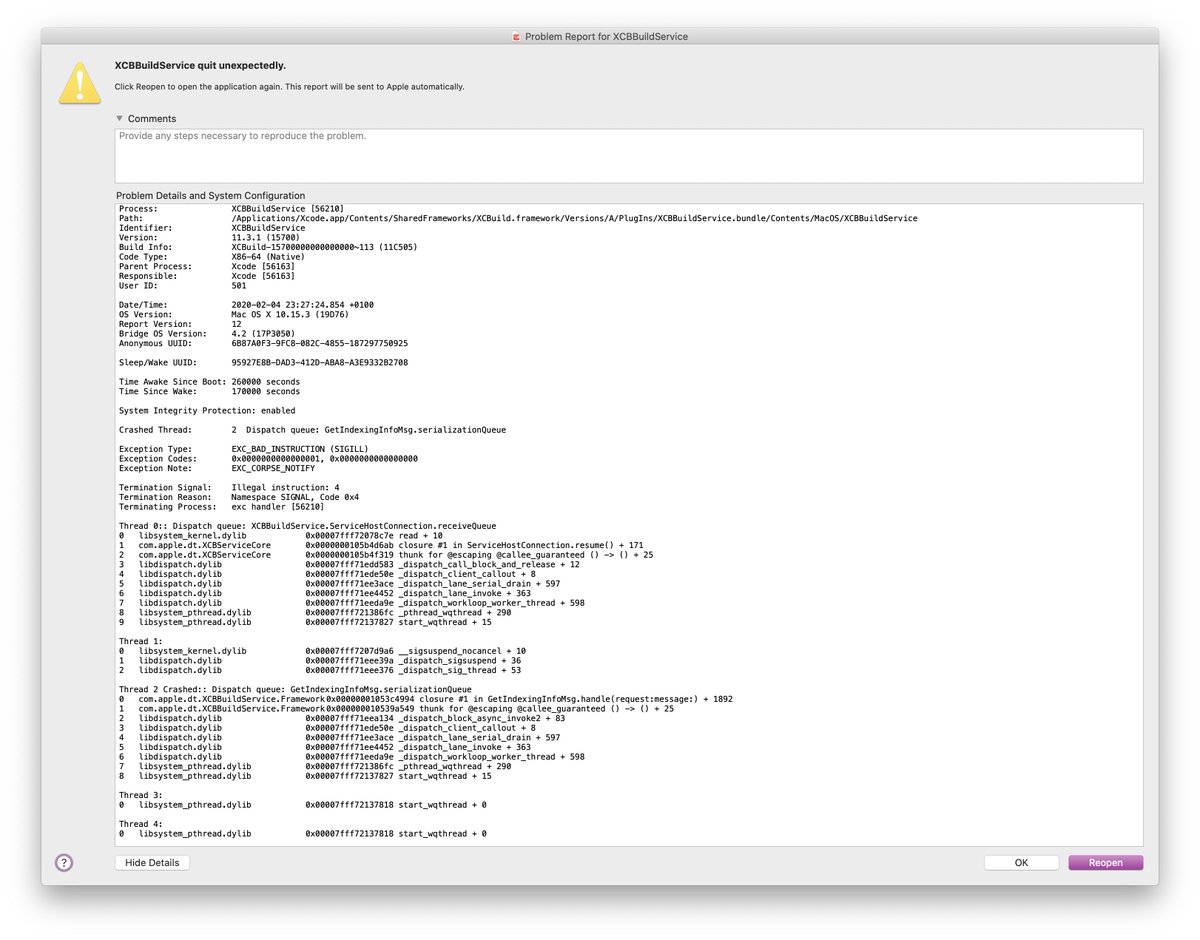Image resolution: width=1200 pixels, height=940 pixels.
Task: Click the comments text field
Action: [629, 155]
